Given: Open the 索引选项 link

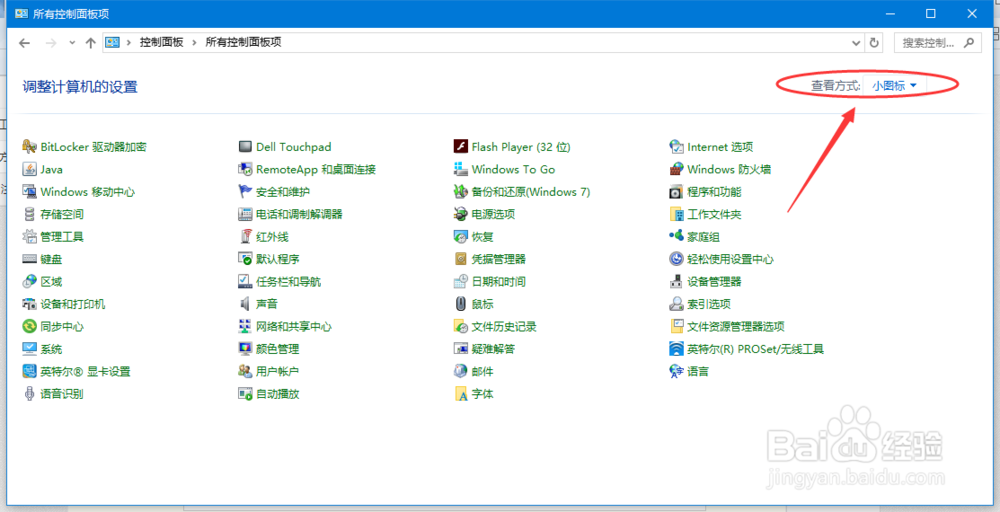Looking at the screenshot, I should [x=709, y=304].
